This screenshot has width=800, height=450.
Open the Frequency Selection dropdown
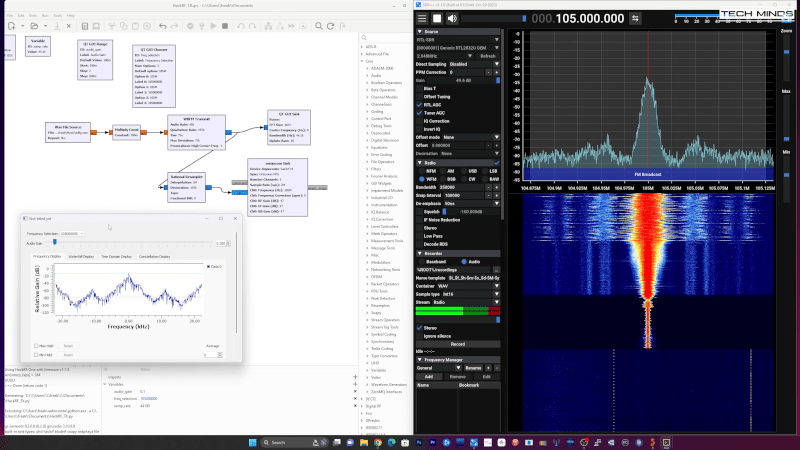click(72, 233)
